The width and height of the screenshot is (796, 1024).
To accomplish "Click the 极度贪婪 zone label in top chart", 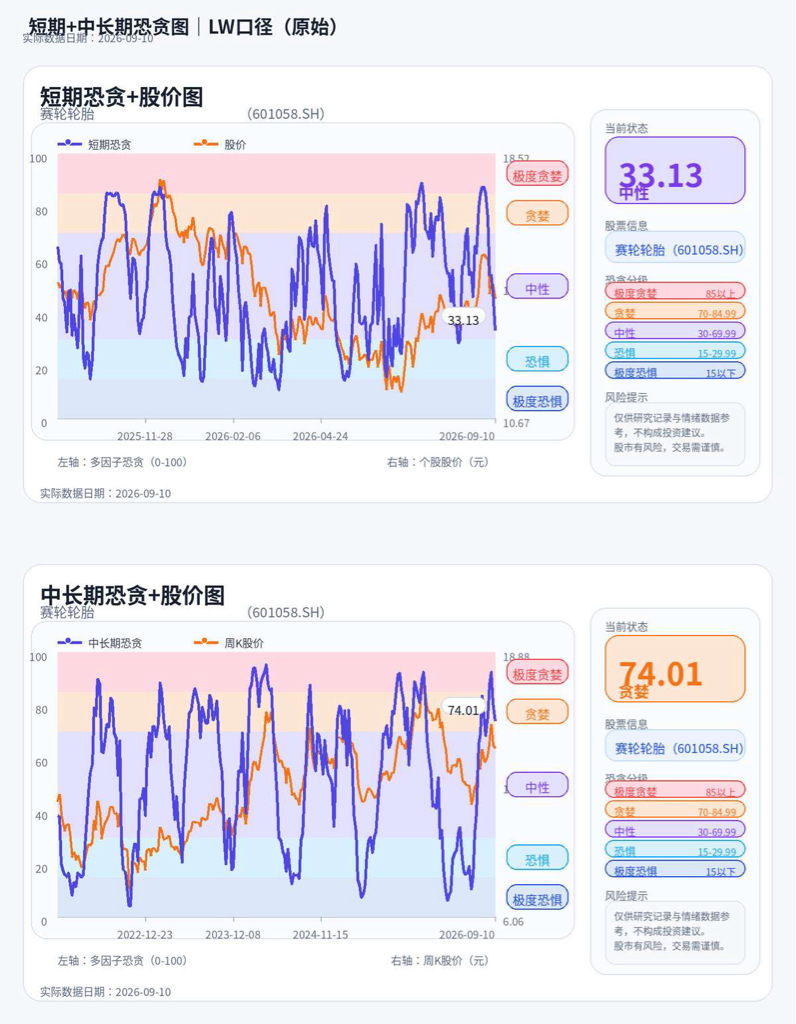I will click(537, 174).
